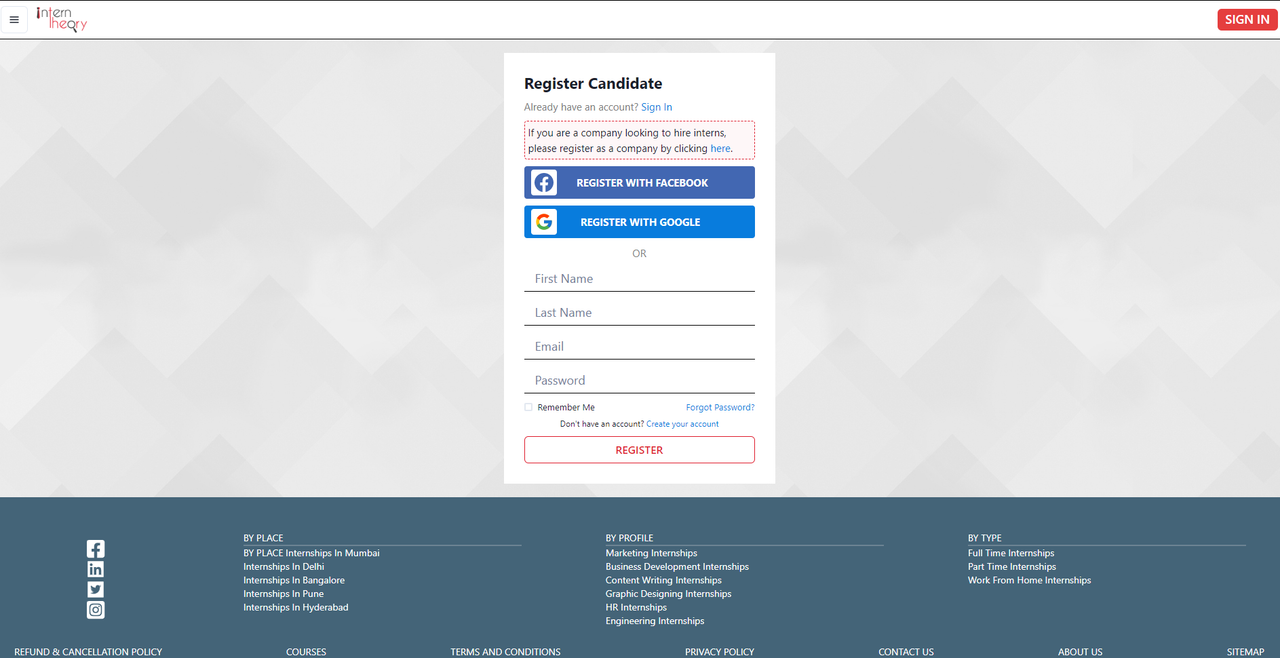
Task: Open the footer LinkedIn icon
Action: [x=95, y=569]
